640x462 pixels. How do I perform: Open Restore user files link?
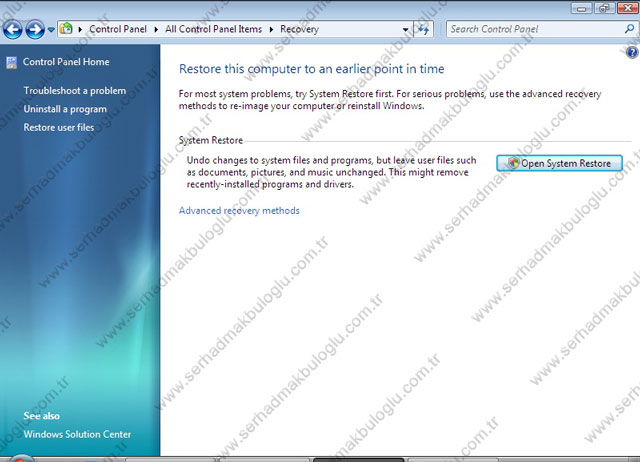click(59, 127)
